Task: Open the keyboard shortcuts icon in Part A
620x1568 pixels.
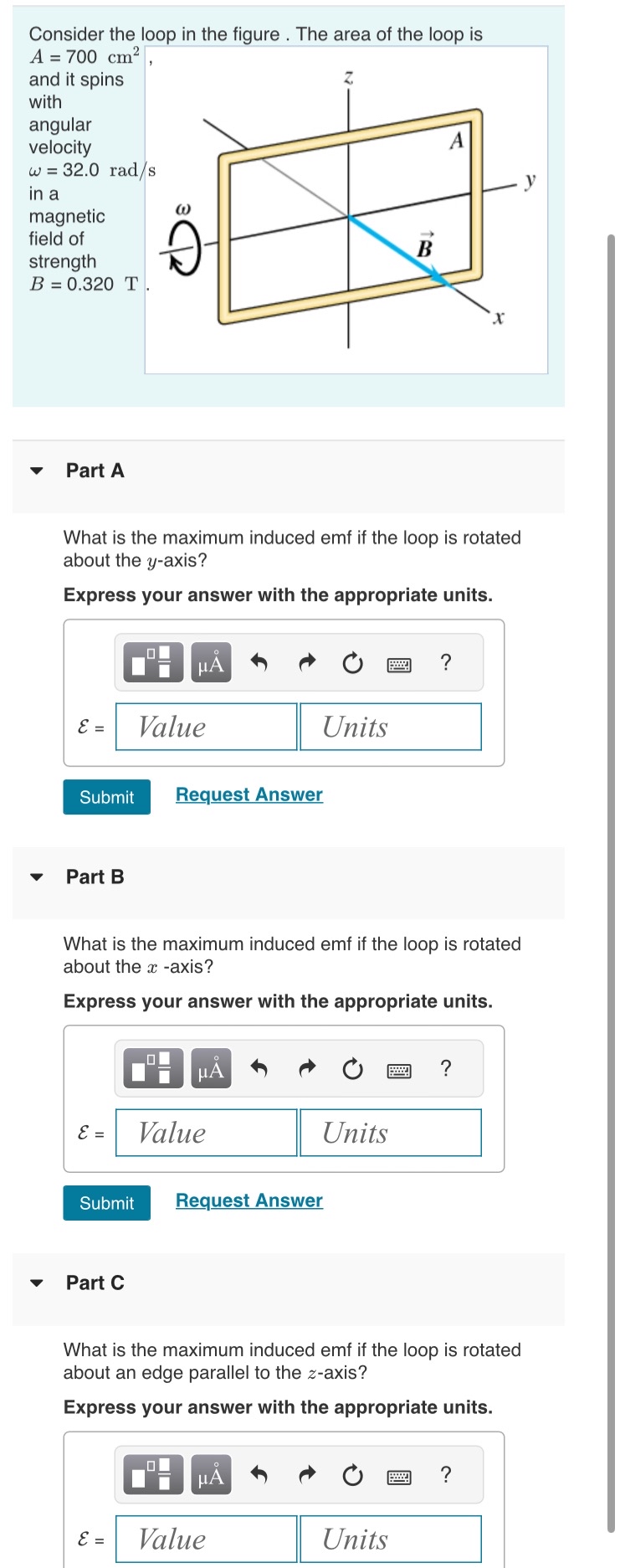Action: pyautogui.click(x=399, y=661)
